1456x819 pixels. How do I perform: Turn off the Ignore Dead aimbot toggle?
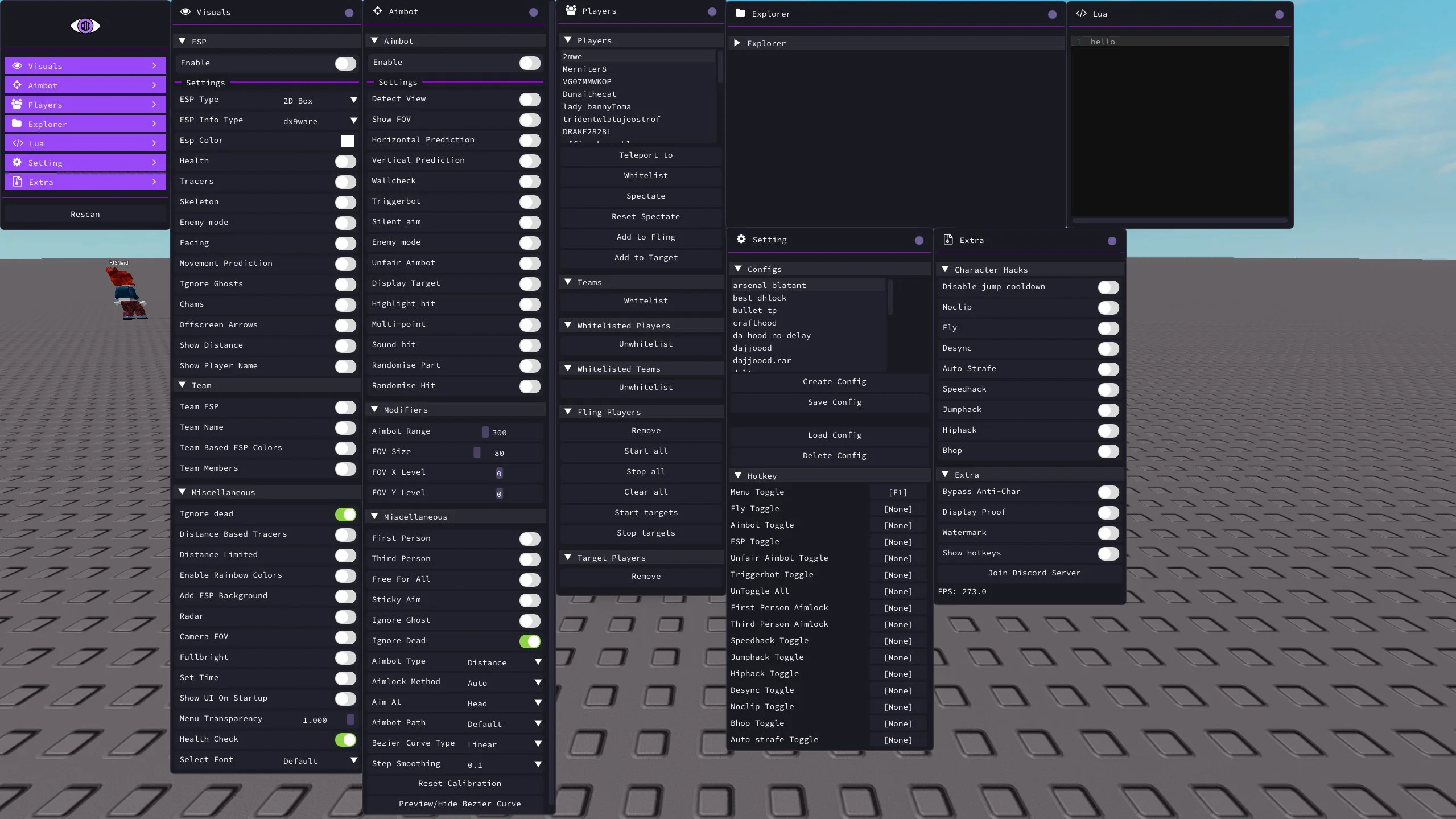[530, 641]
